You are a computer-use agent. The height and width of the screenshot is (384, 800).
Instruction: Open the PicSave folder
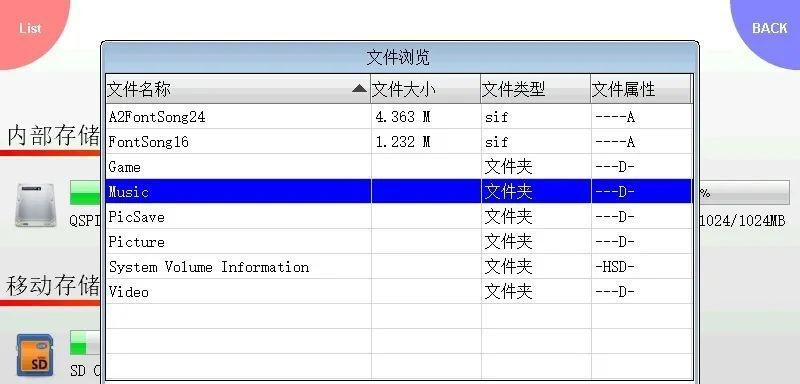398,217
